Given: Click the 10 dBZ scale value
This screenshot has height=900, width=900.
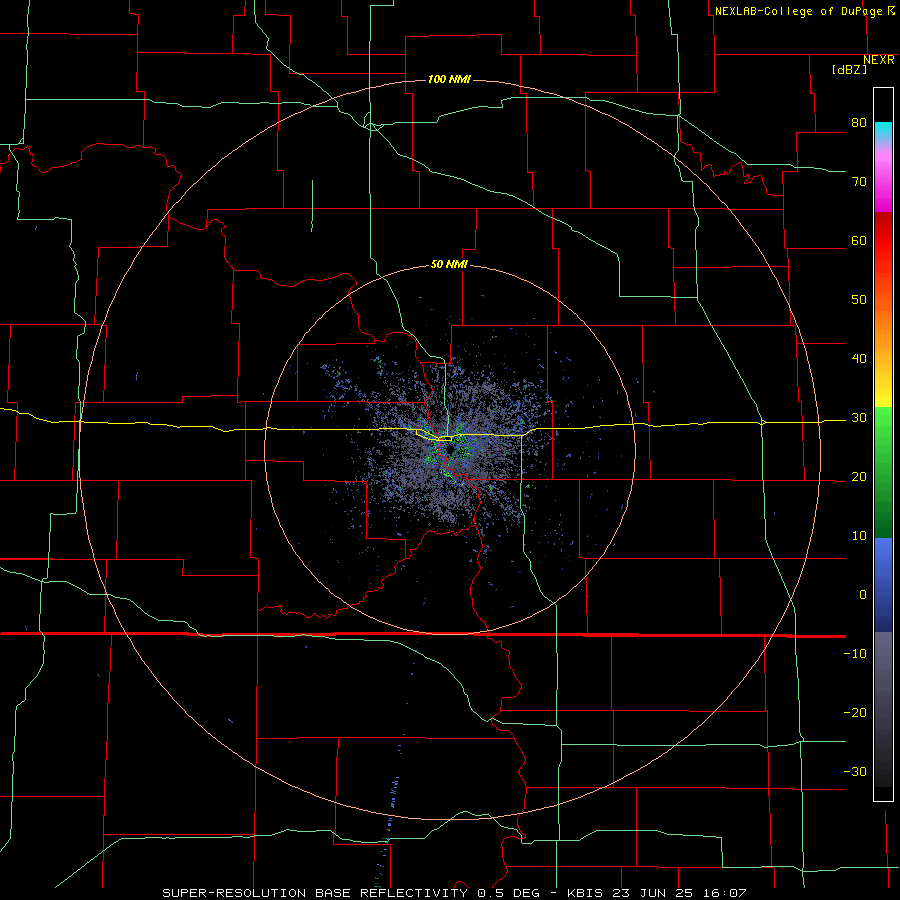Looking at the screenshot, I should click(859, 536).
